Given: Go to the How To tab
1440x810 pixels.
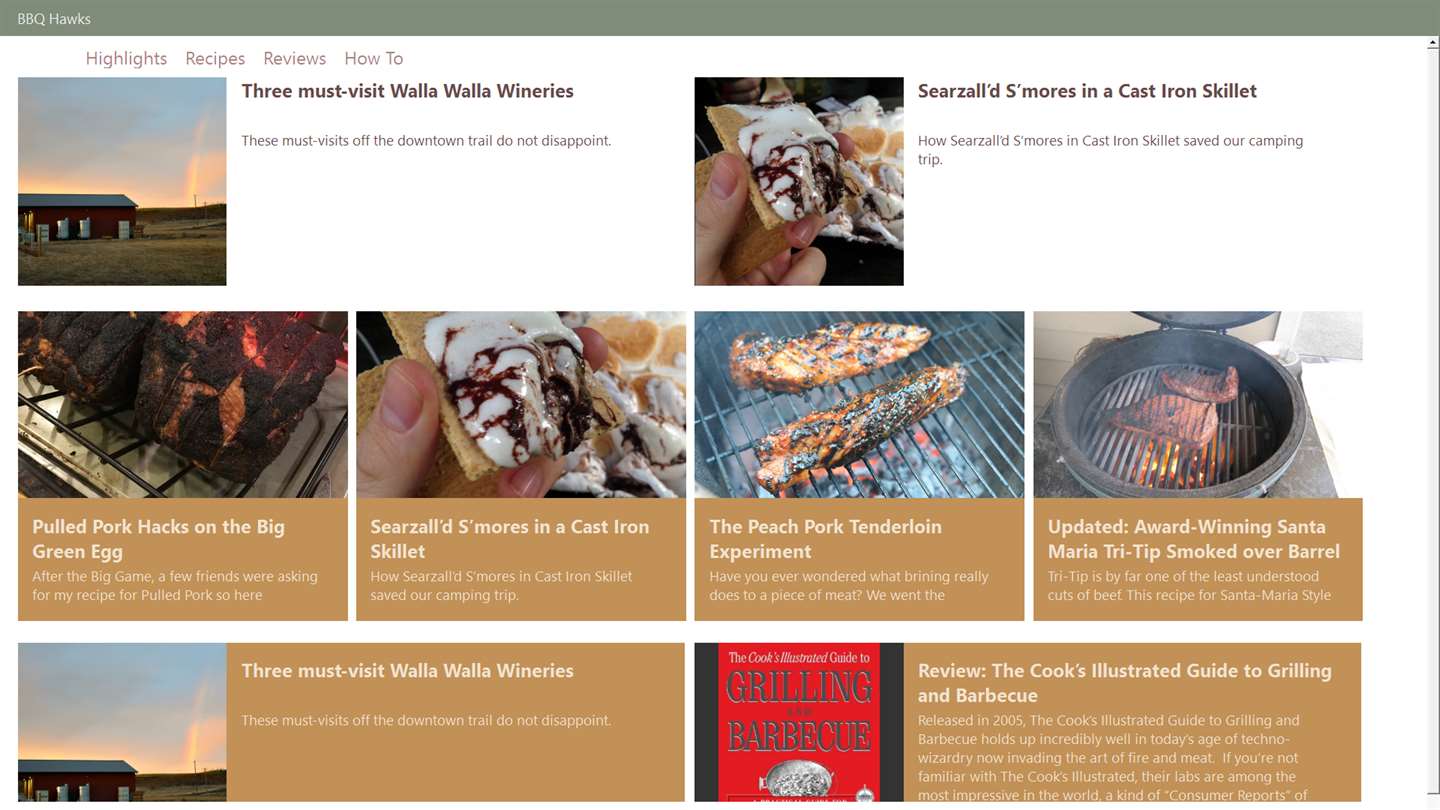Looking at the screenshot, I should 373,58.
